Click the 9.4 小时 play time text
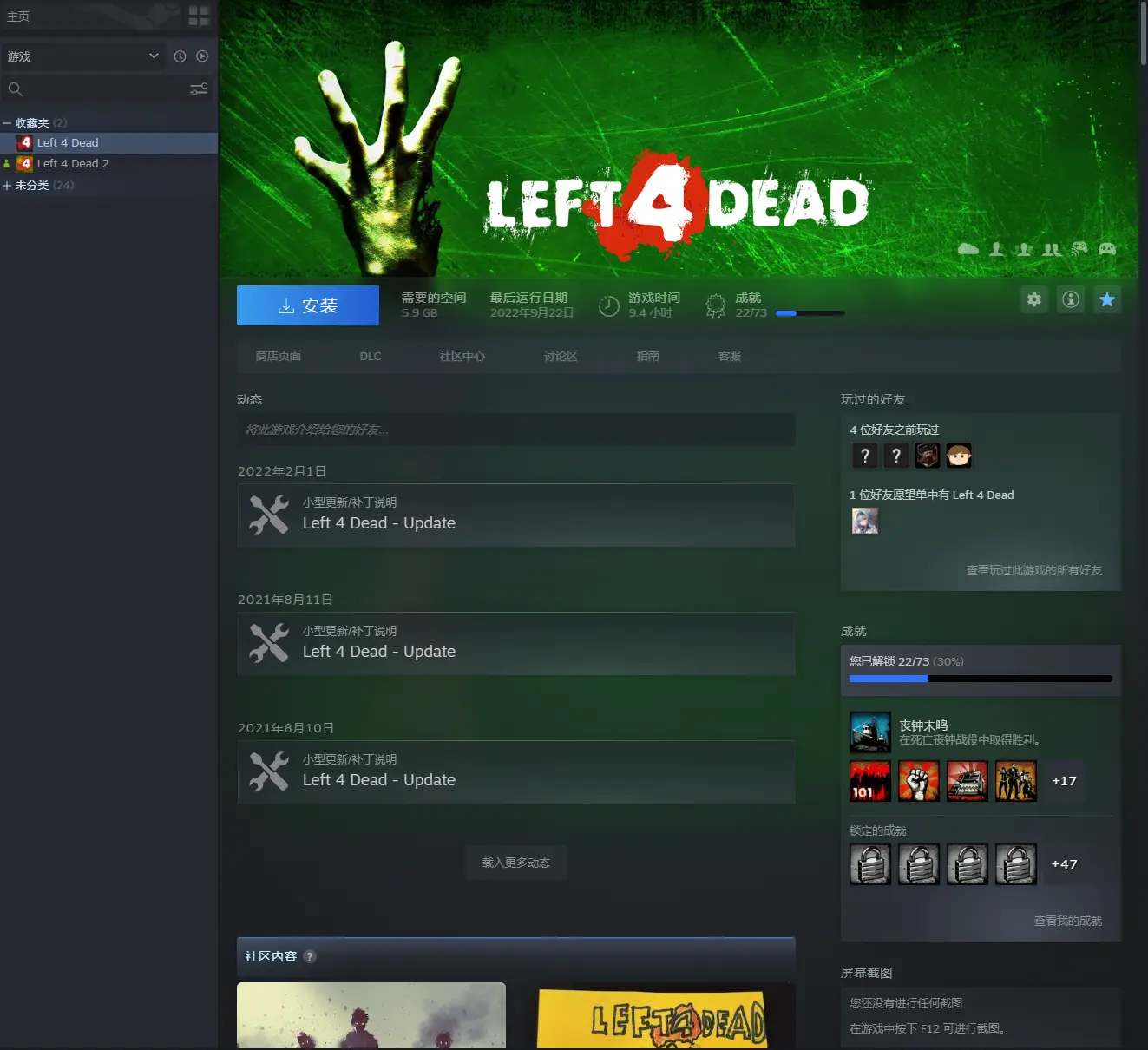1148x1050 pixels. pyautogui.click(x=651, y=313)
